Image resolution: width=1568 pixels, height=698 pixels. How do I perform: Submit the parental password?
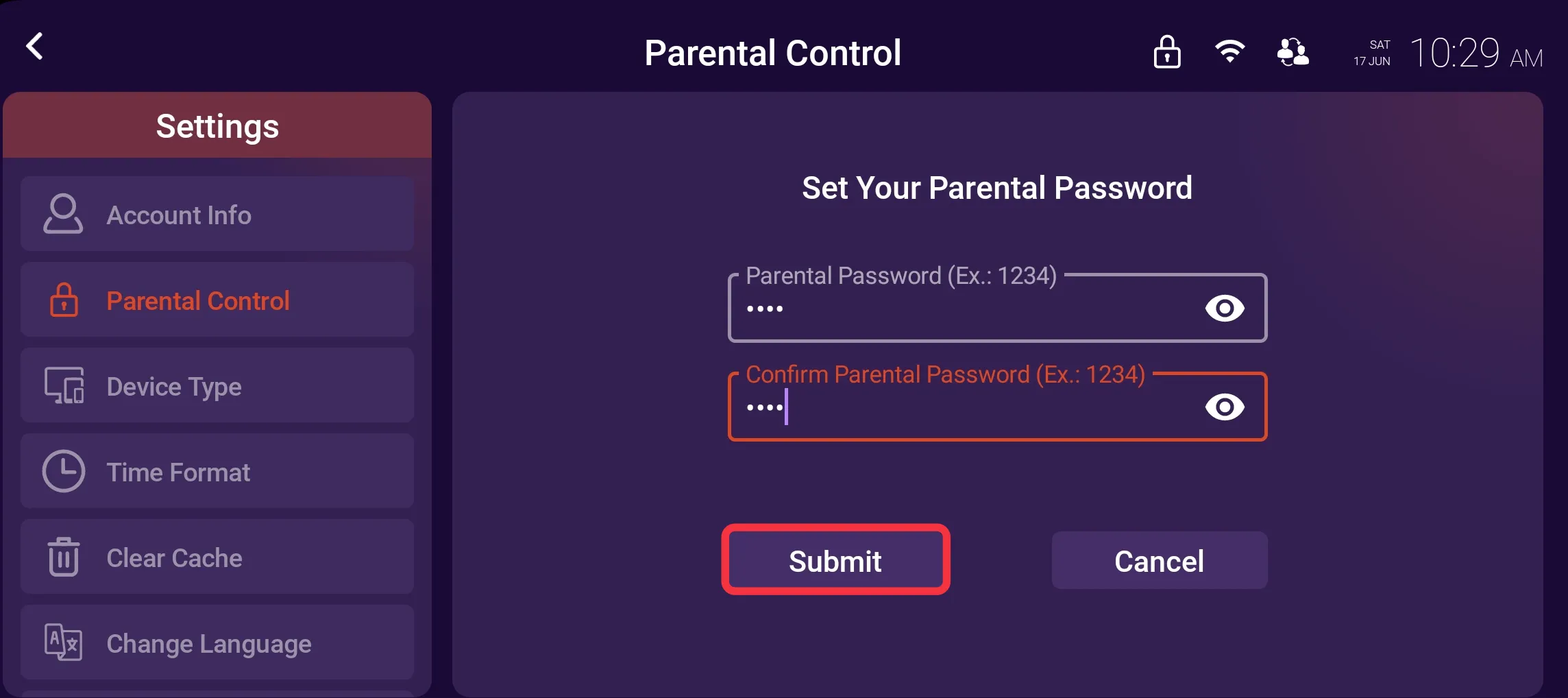coord(835,560)
